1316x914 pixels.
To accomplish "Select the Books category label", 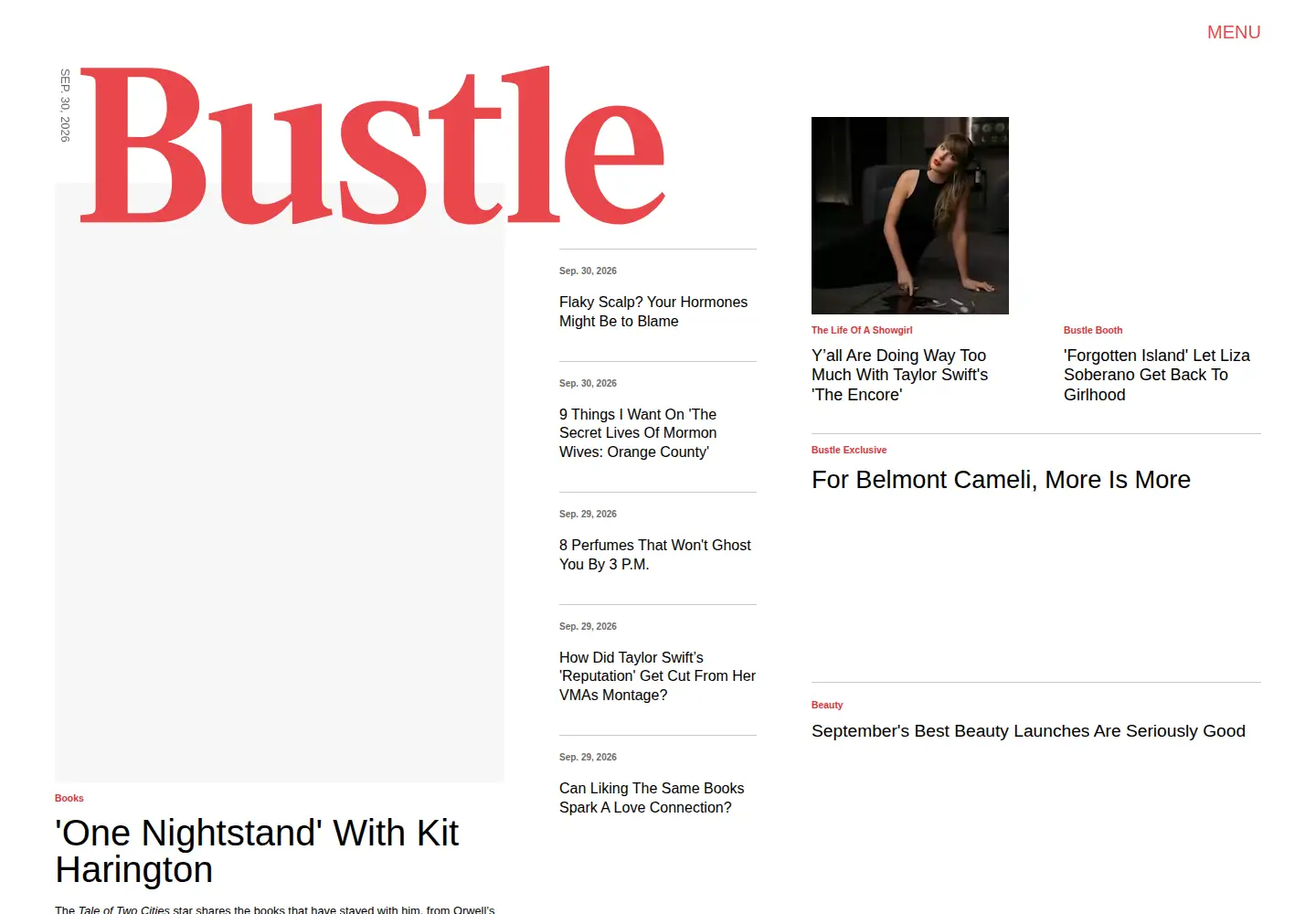I will point(69,798).
